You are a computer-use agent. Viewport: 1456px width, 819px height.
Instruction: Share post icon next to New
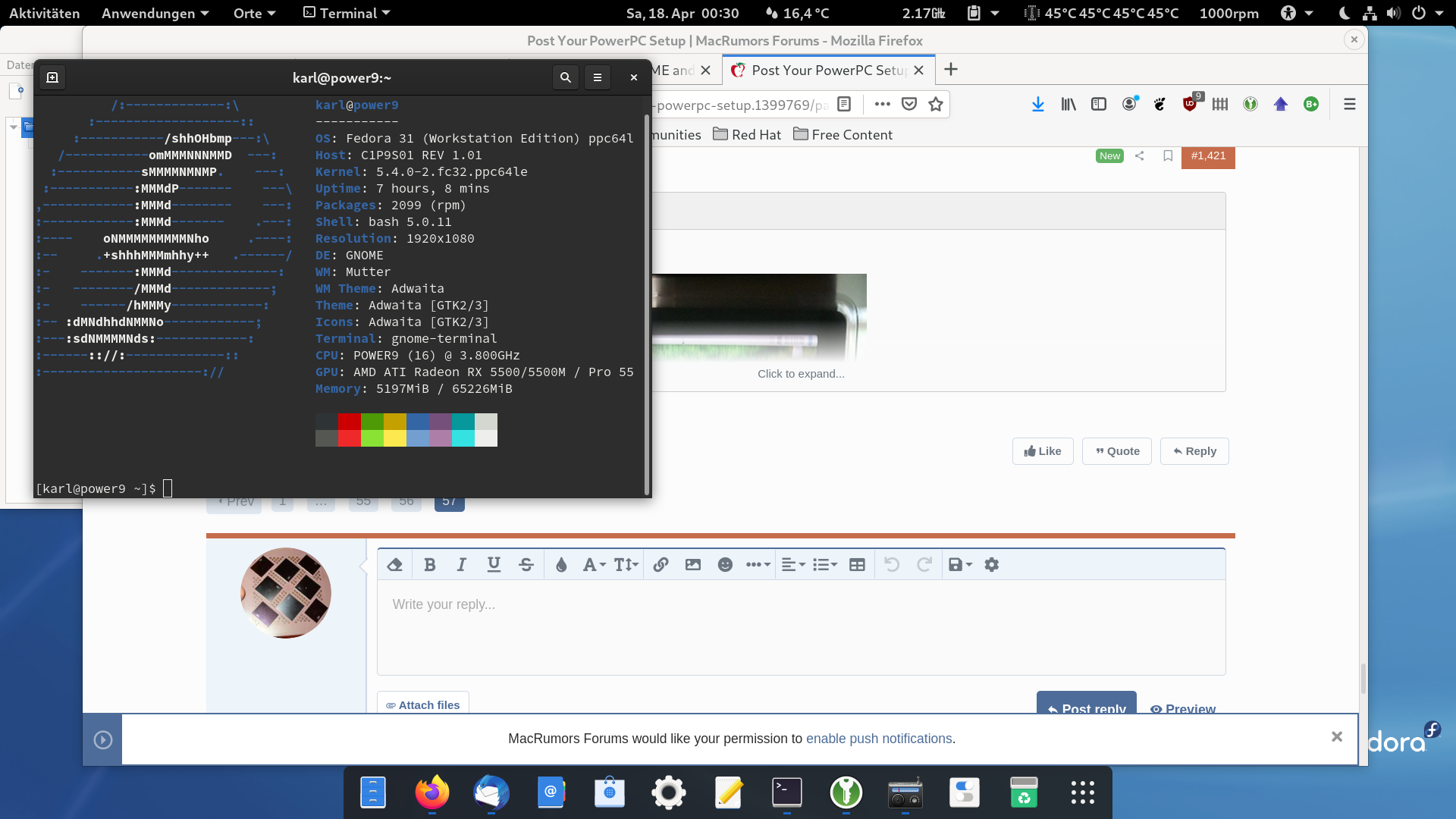coord(1139,155)
